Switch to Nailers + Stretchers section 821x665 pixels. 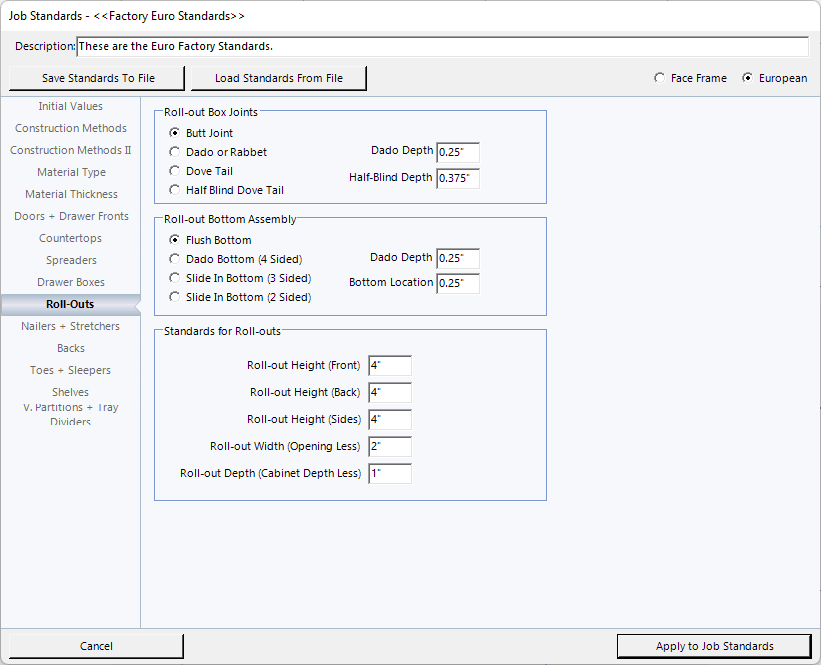click(71, 326)
